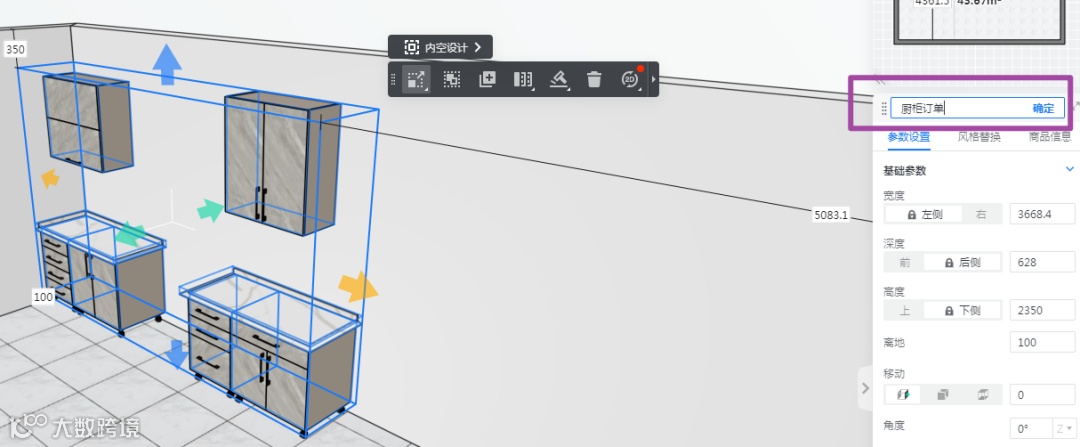
Task: Edit the 离地 value 100
Action: (1042, 342)
